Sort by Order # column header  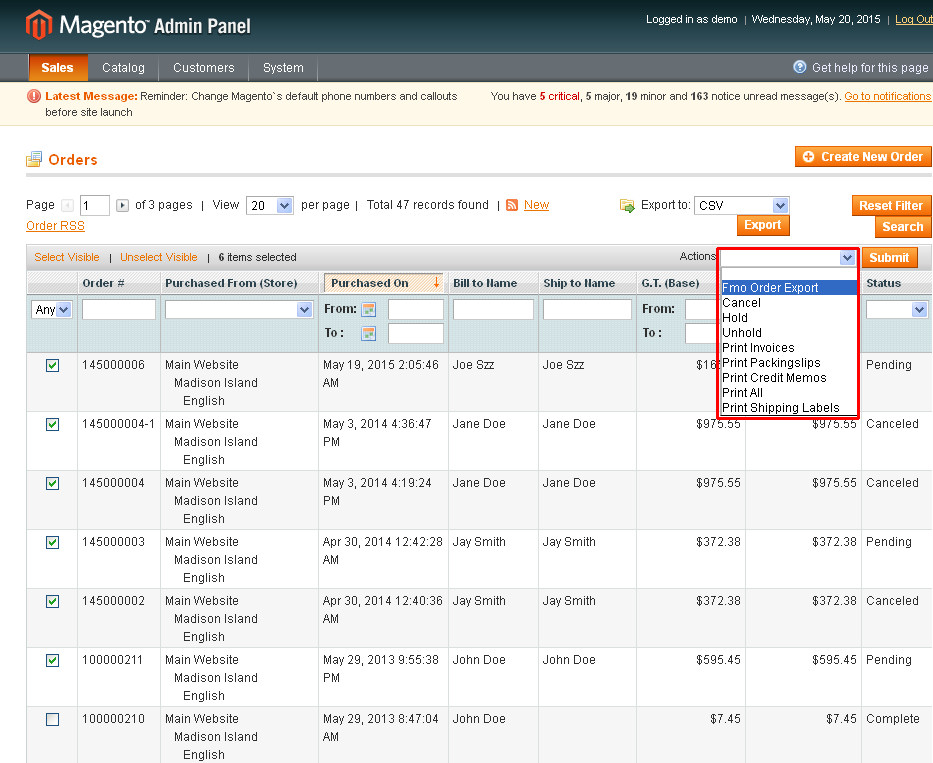click(x=104, y=283)
